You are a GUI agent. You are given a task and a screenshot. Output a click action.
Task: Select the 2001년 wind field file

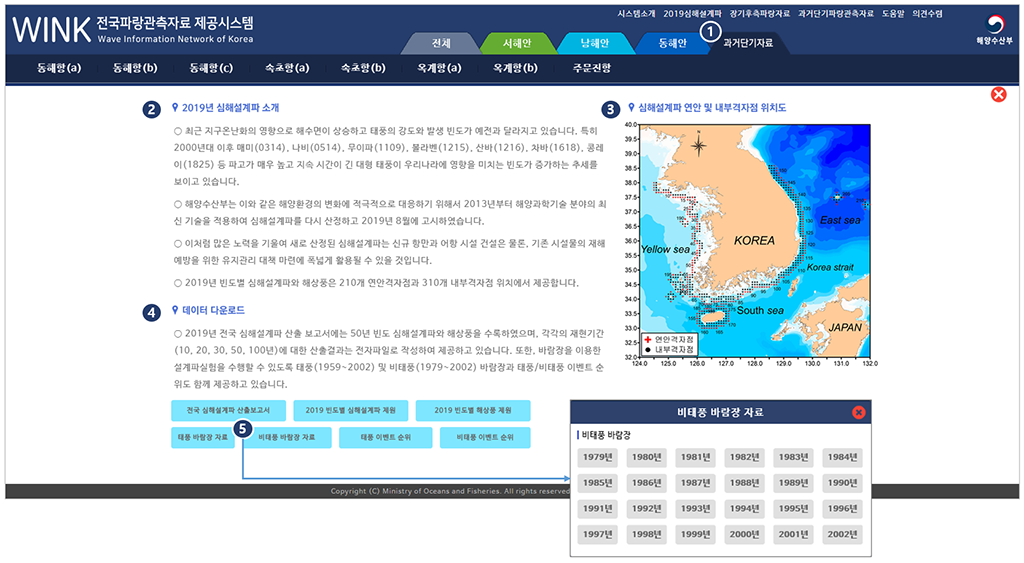(793, 534)
